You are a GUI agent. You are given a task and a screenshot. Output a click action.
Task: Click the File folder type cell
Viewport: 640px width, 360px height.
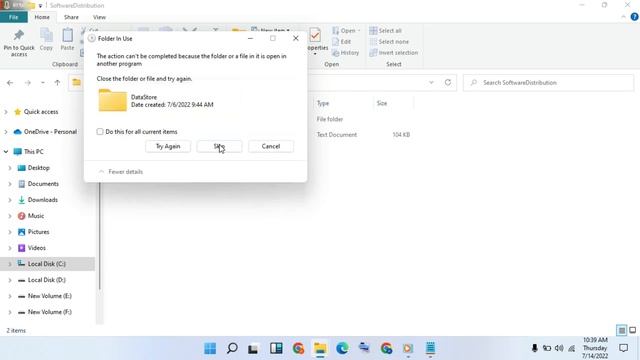(x=330, y=119)
